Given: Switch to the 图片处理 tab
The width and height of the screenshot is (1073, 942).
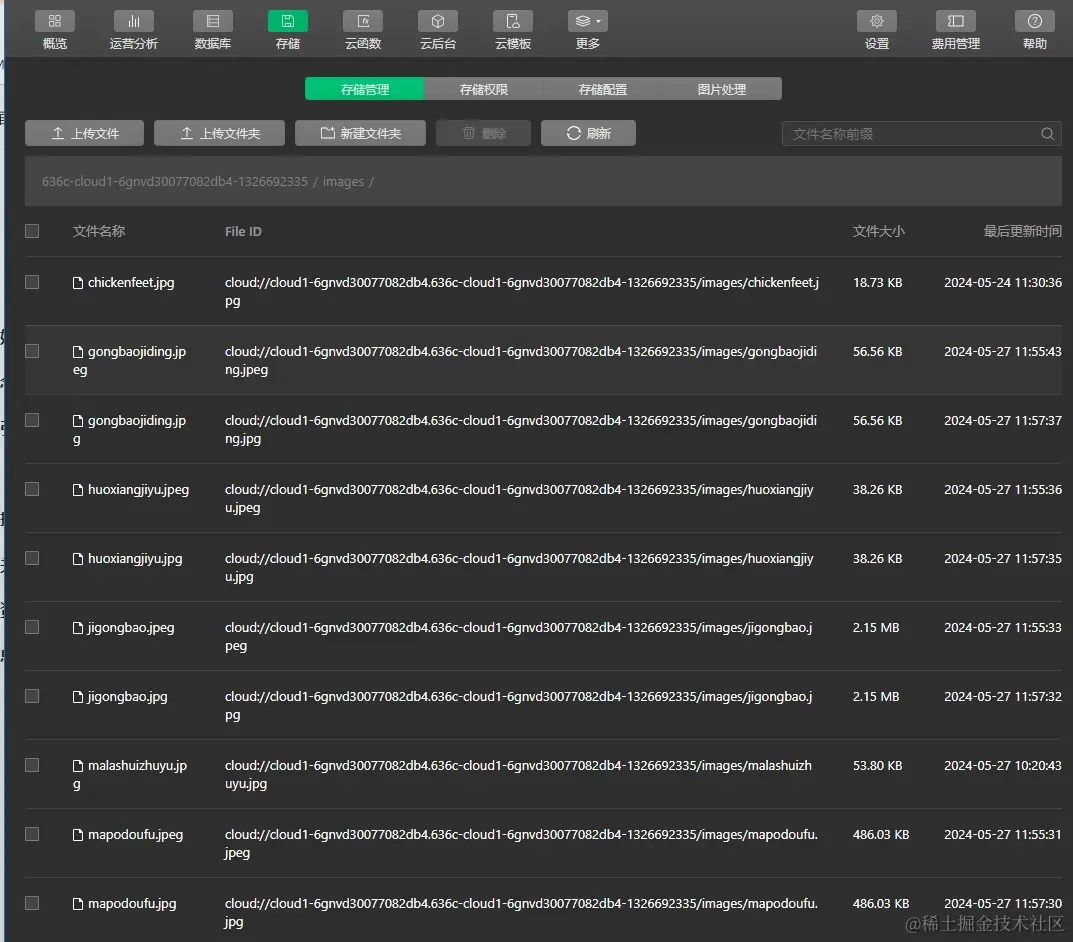Looking at the screenshot, I should (722, 89).
